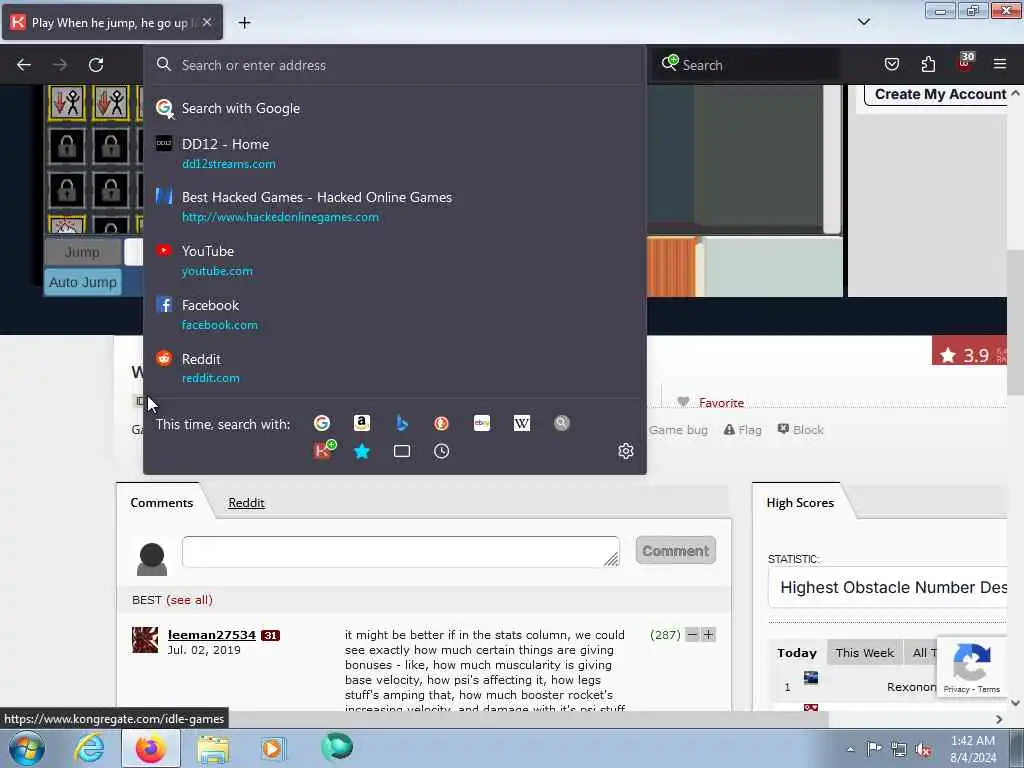Click the muted volume tray icon
Image resolution: width=1024 pixels, height=768 pixels.
pyautogui.click(x=923, y=749)
